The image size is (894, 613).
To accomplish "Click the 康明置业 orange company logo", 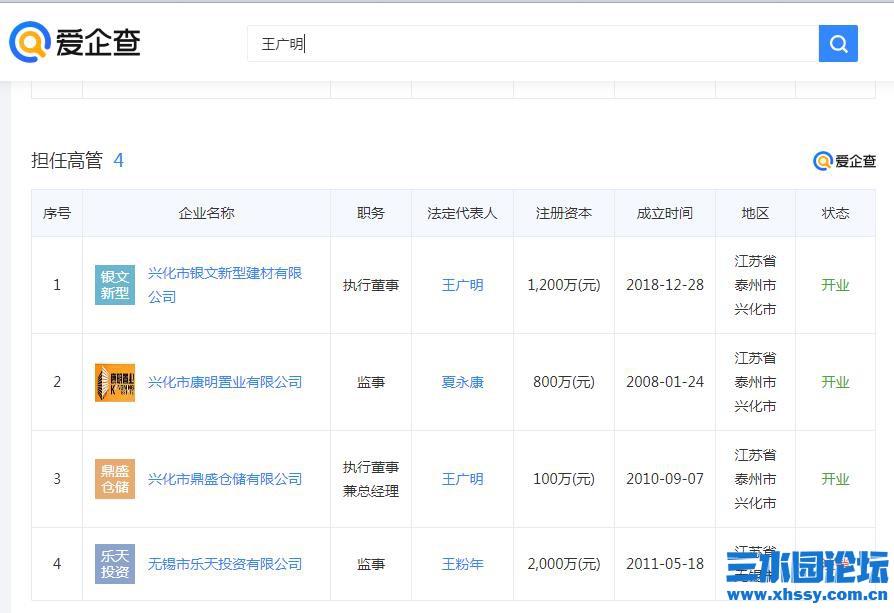I will (115, 382).
